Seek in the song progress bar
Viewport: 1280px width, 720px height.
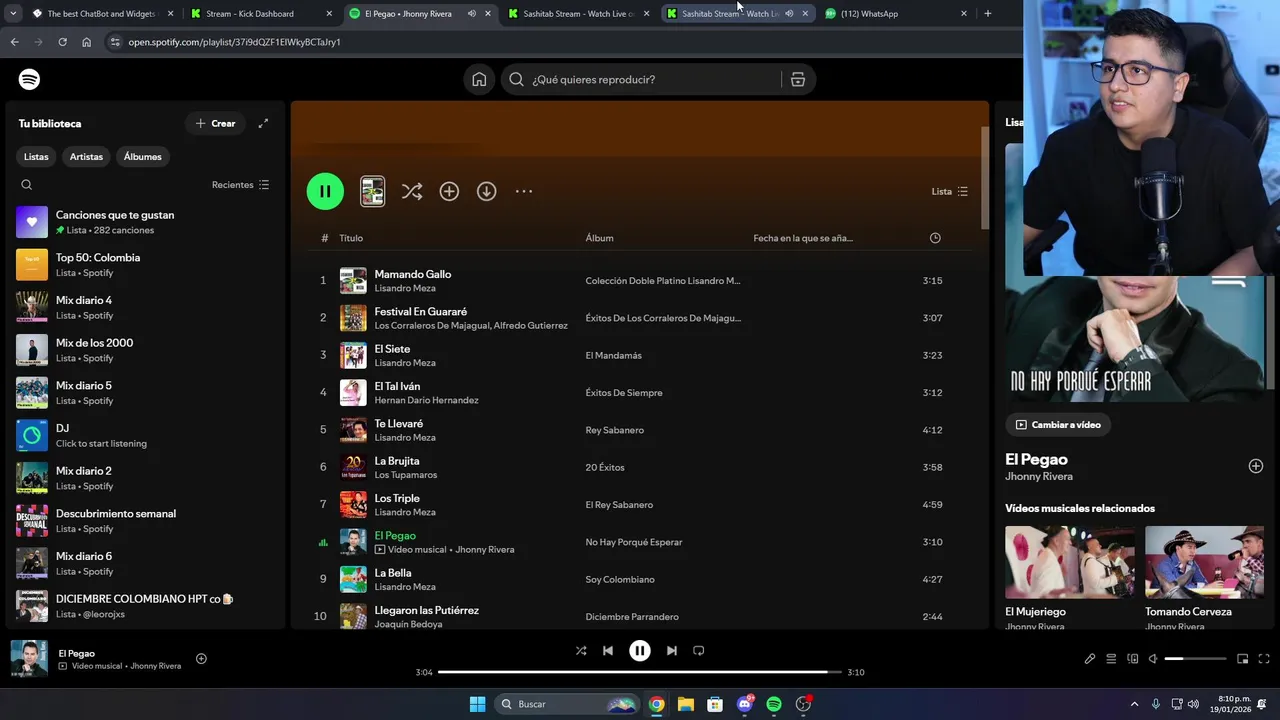click(640, 672)
